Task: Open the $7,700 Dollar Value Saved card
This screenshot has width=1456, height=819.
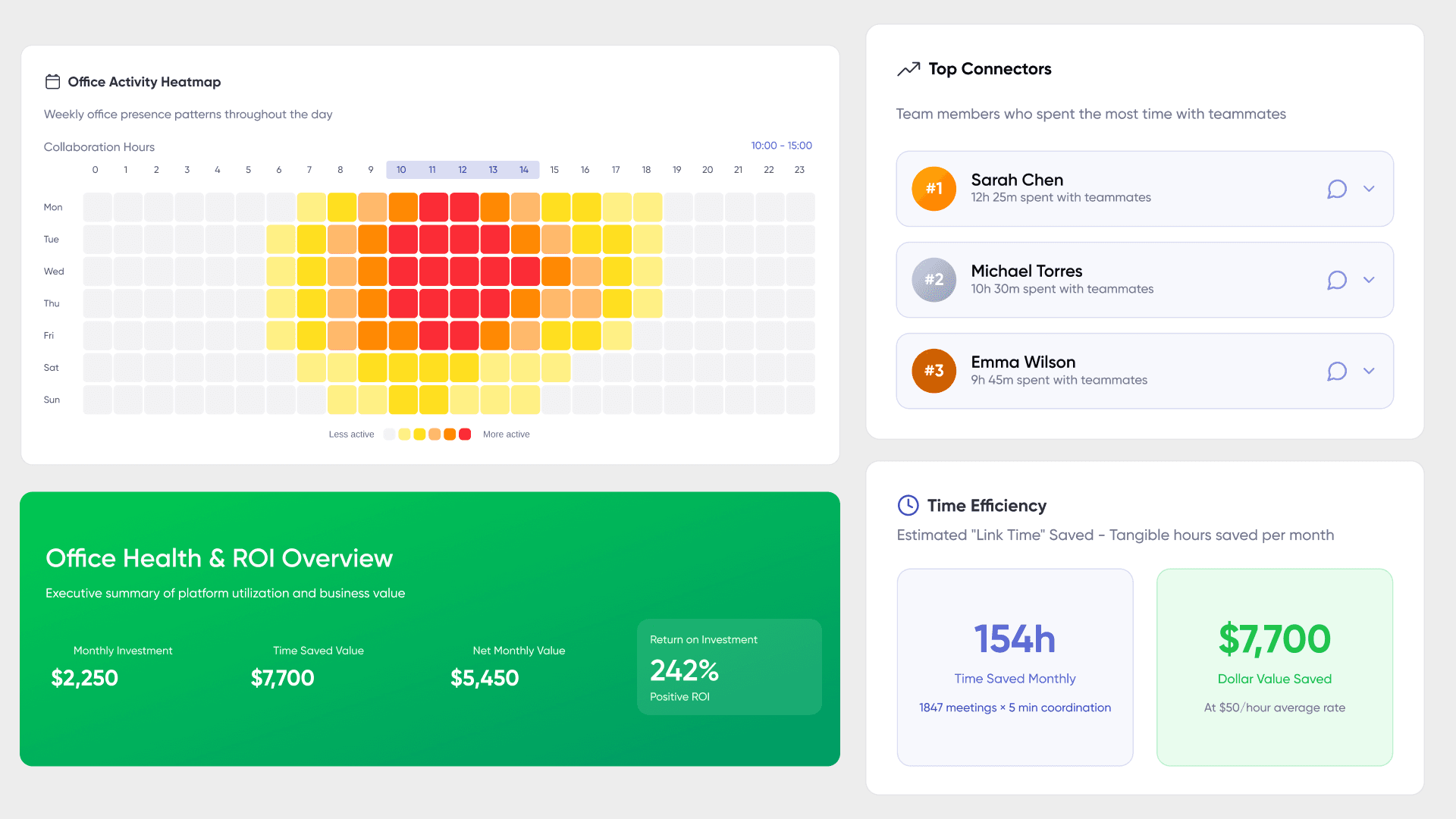Action: click(1274, 667)
